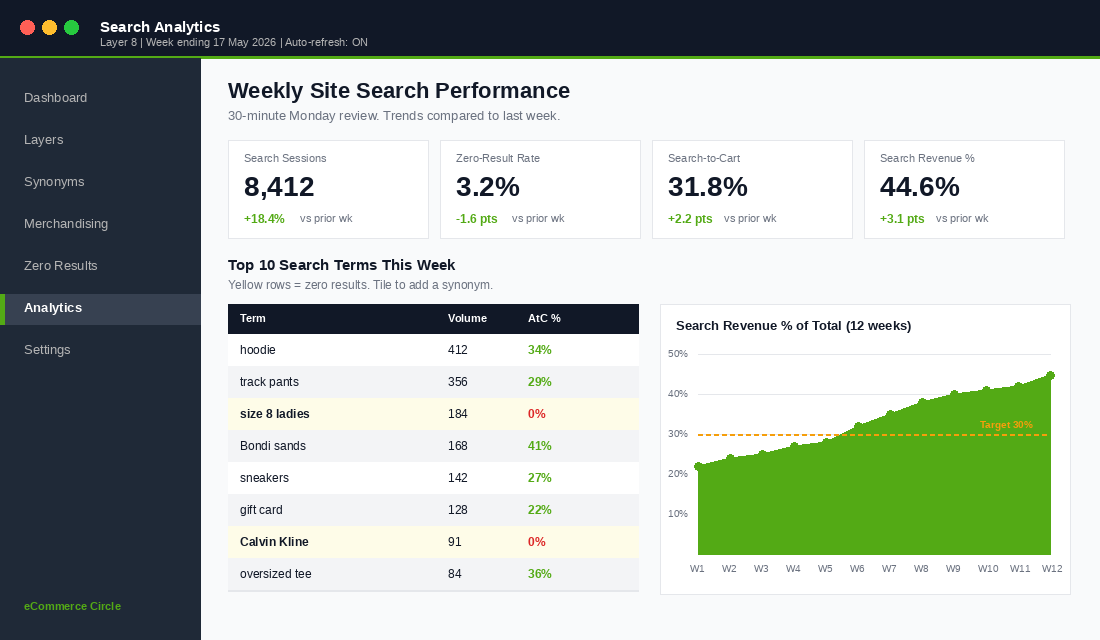Click the Top 10 Search Terms heading
1100x640 pixels.
tap(342, 265)
